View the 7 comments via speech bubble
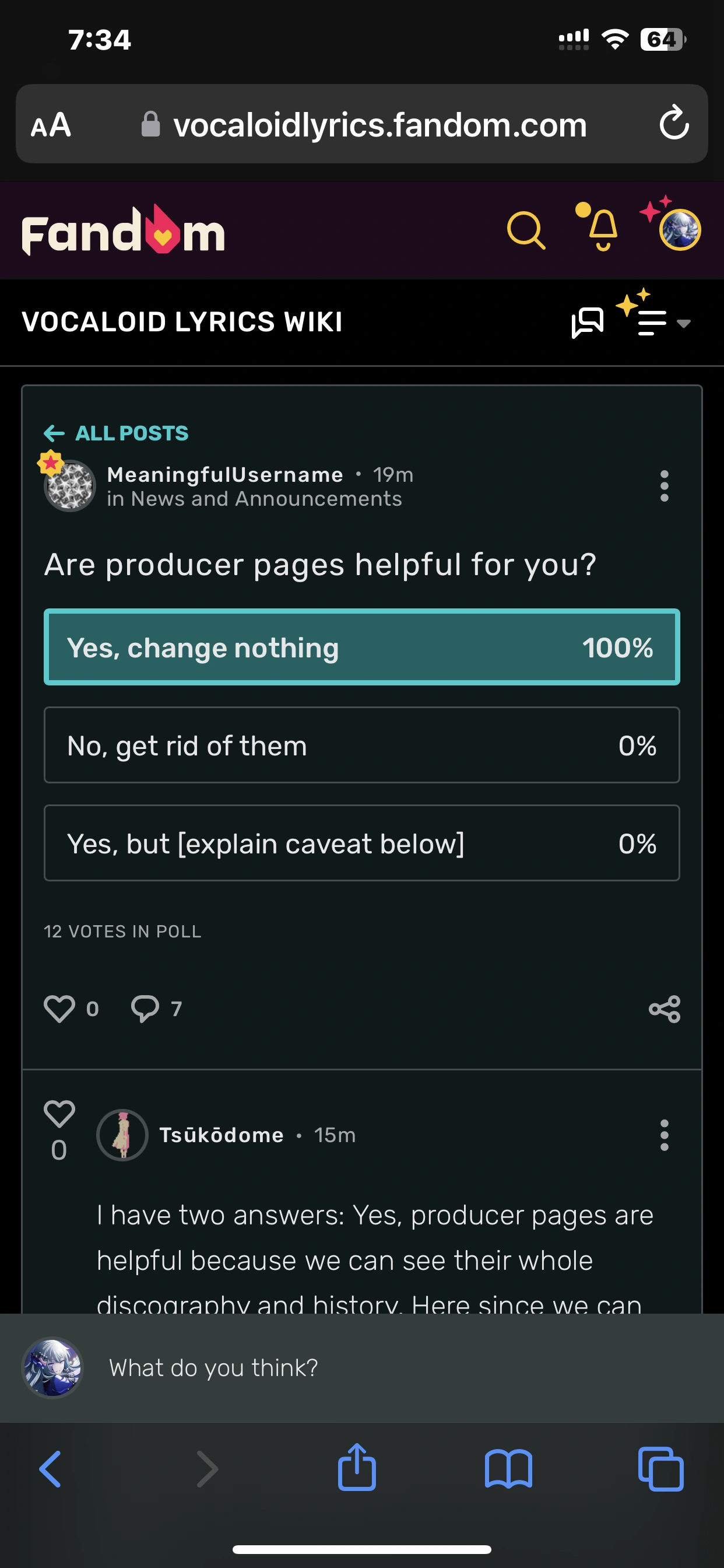Screen dimensions: 724x1568 145,1009
